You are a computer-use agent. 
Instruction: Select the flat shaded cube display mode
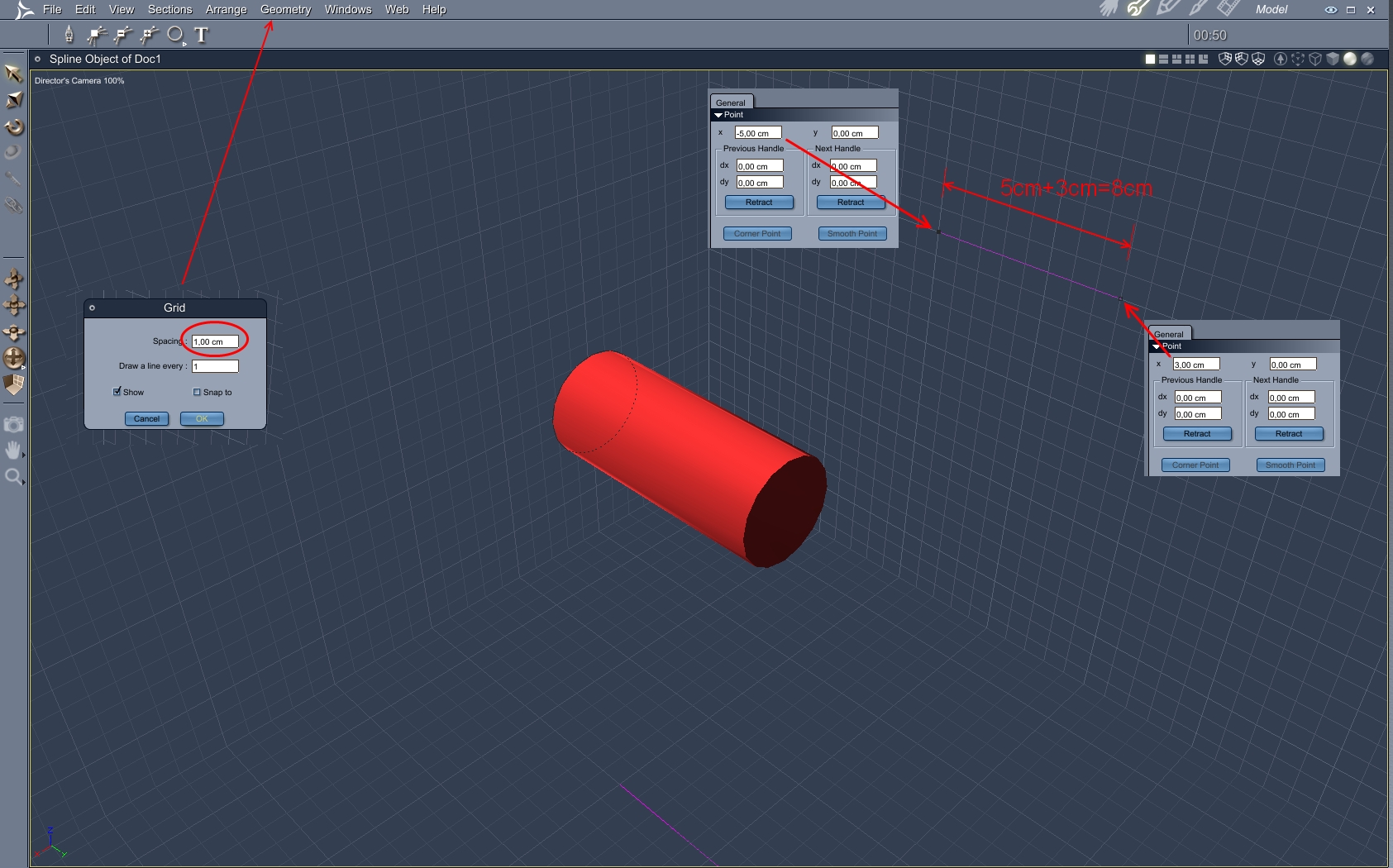(x=1333, y=59)
